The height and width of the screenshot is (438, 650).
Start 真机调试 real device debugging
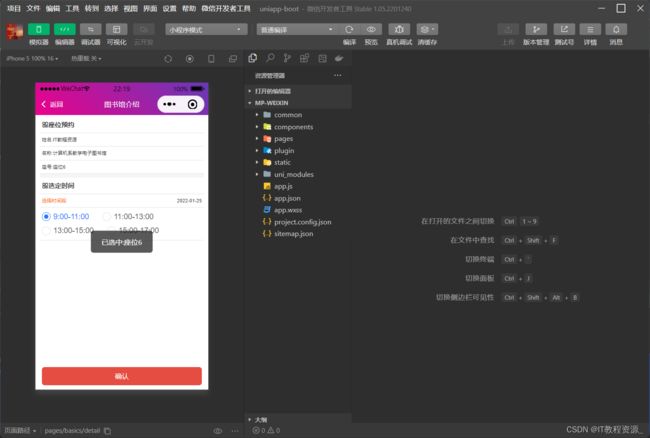pos(399,29)
